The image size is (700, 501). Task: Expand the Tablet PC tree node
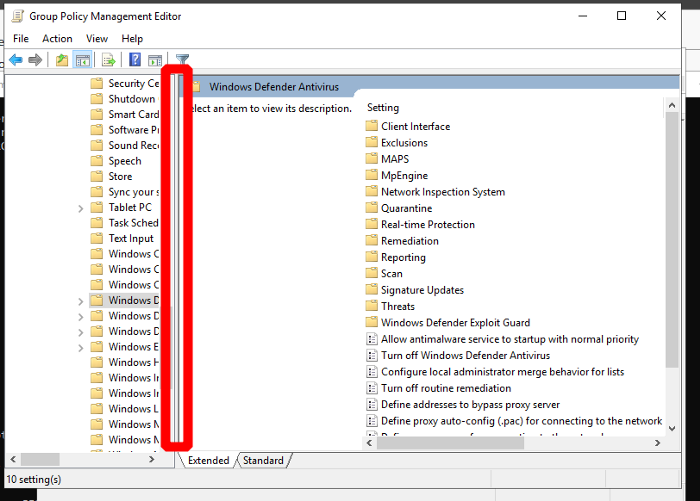(x=80, y=208)
